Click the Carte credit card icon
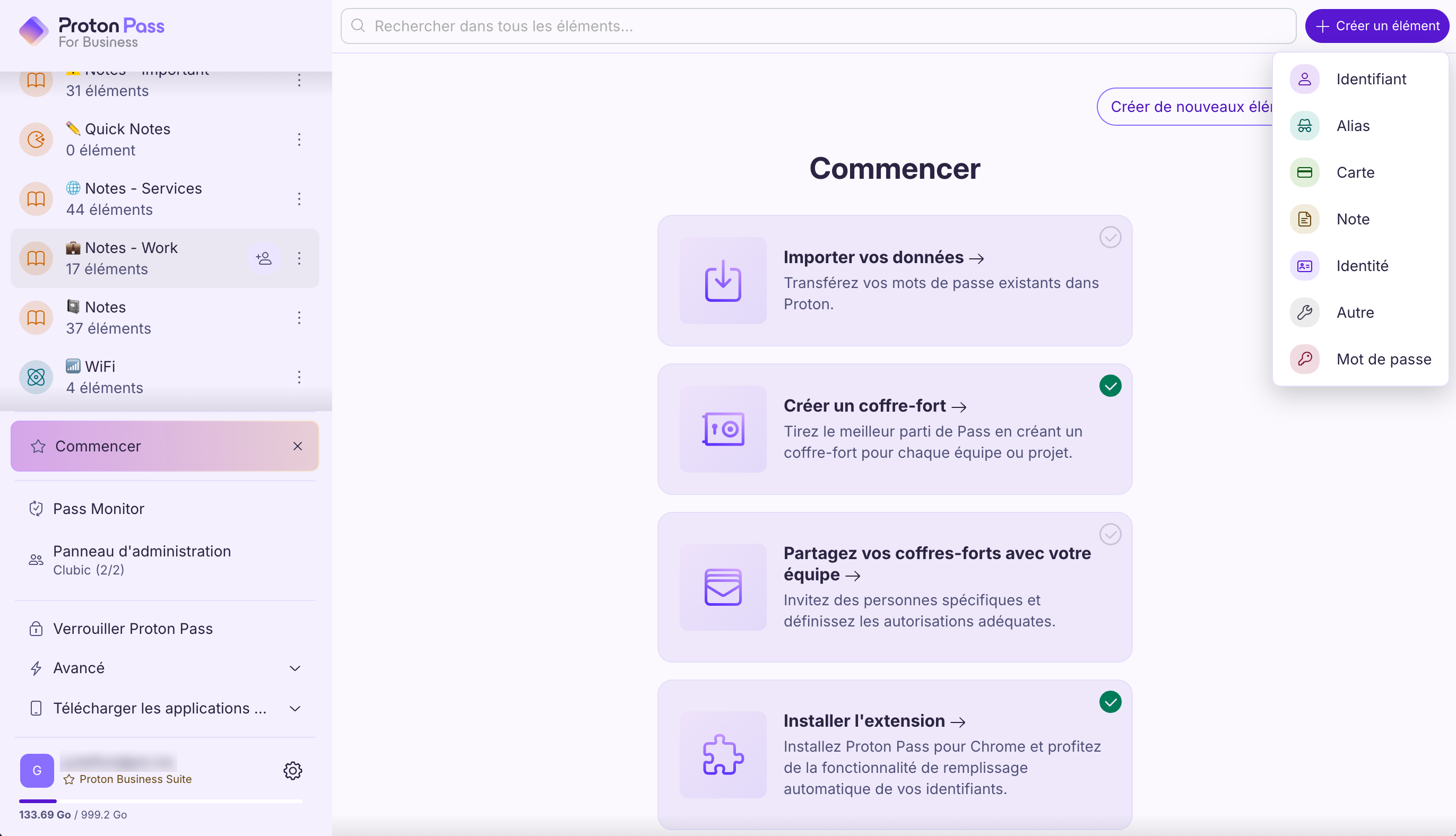This screenshot has width=1456, height=836. (1304, 172)
